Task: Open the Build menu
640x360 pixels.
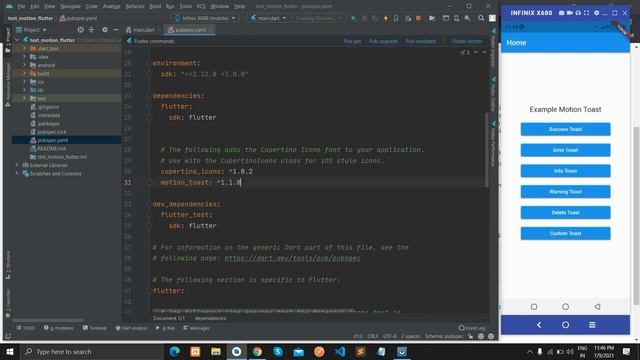Action: pyautogui.click(x=155, y=7)
